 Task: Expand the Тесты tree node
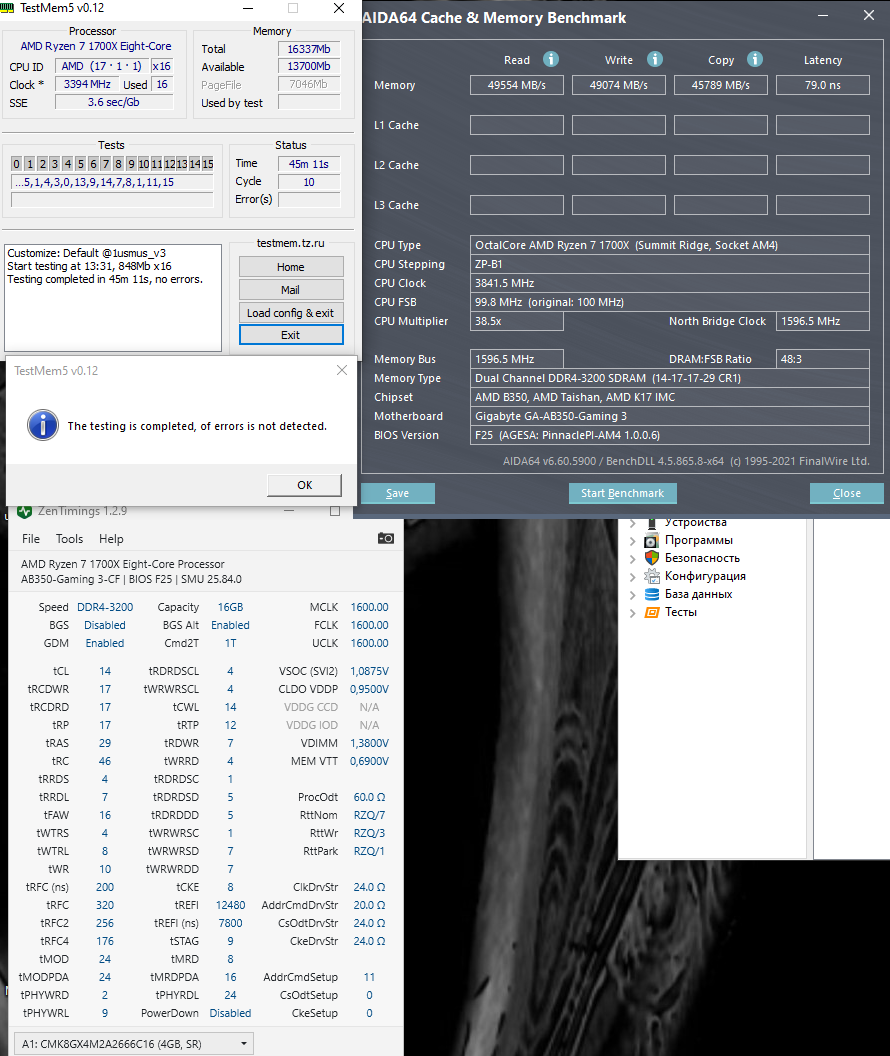click(x=632, y=613)
